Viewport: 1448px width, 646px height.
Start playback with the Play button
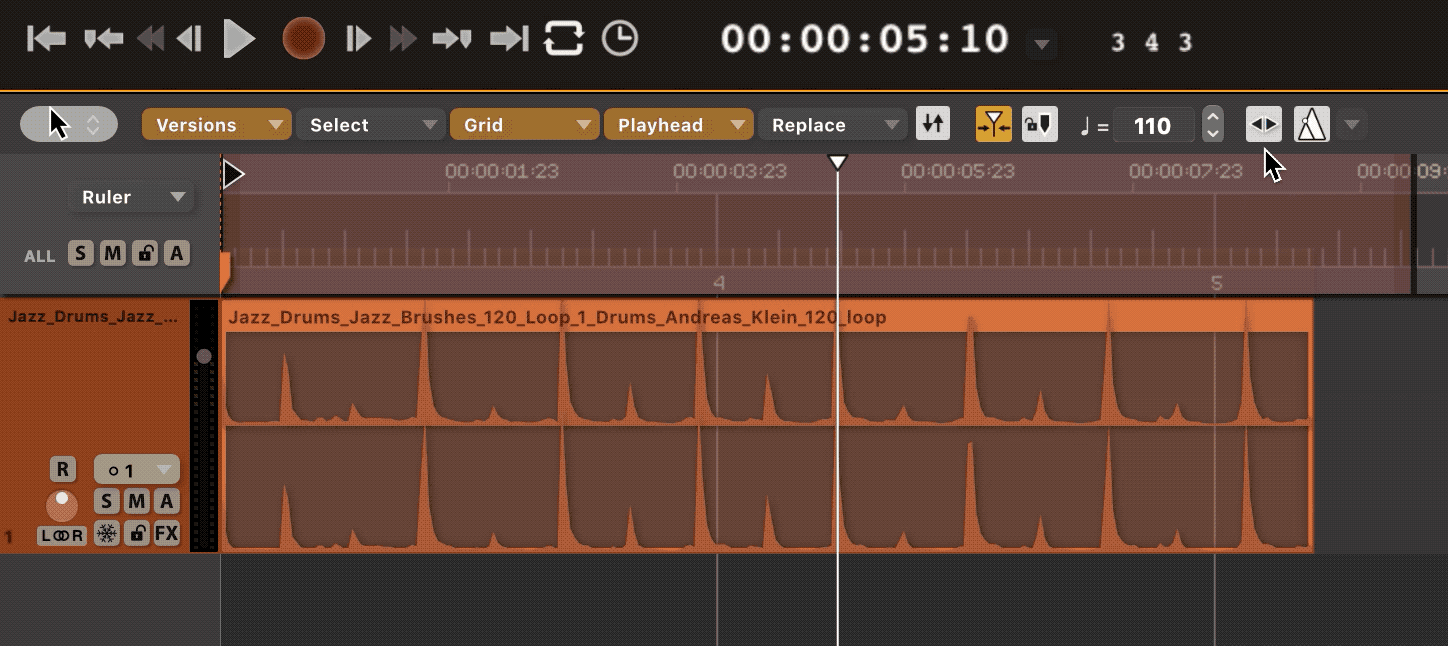(239, 39)
